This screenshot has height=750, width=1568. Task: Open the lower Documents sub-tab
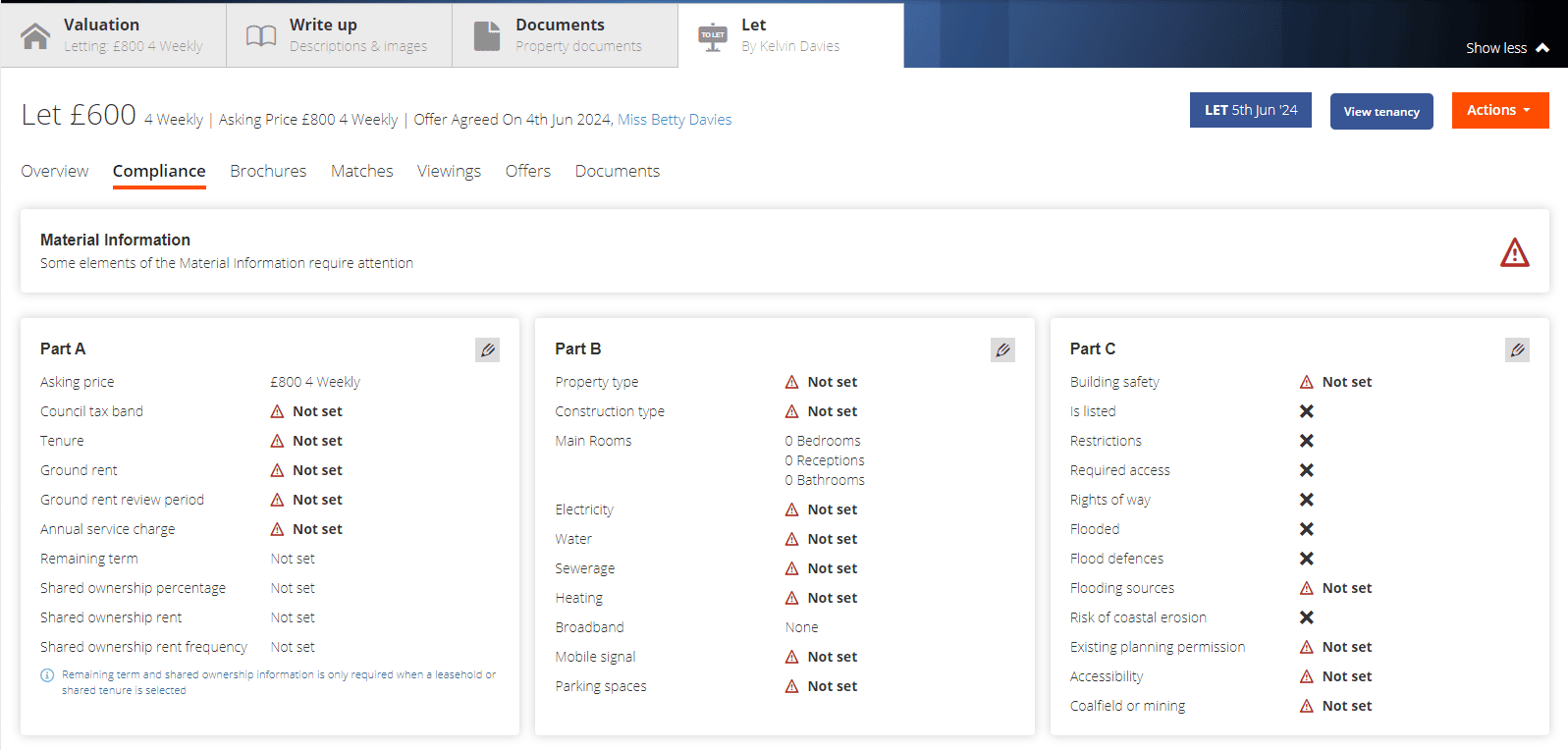point(618,171)
